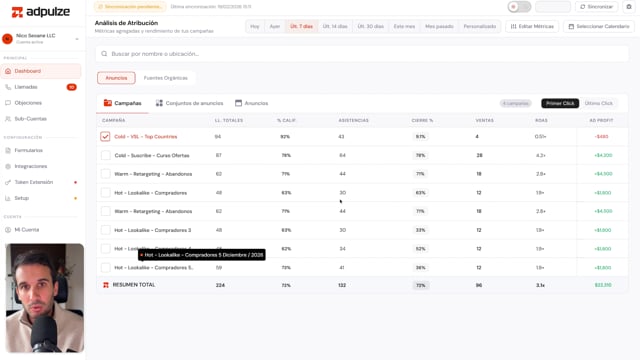Click the red dot beside Token Extensión
This screenshot has height=360, width=640.
coord(76,182)
